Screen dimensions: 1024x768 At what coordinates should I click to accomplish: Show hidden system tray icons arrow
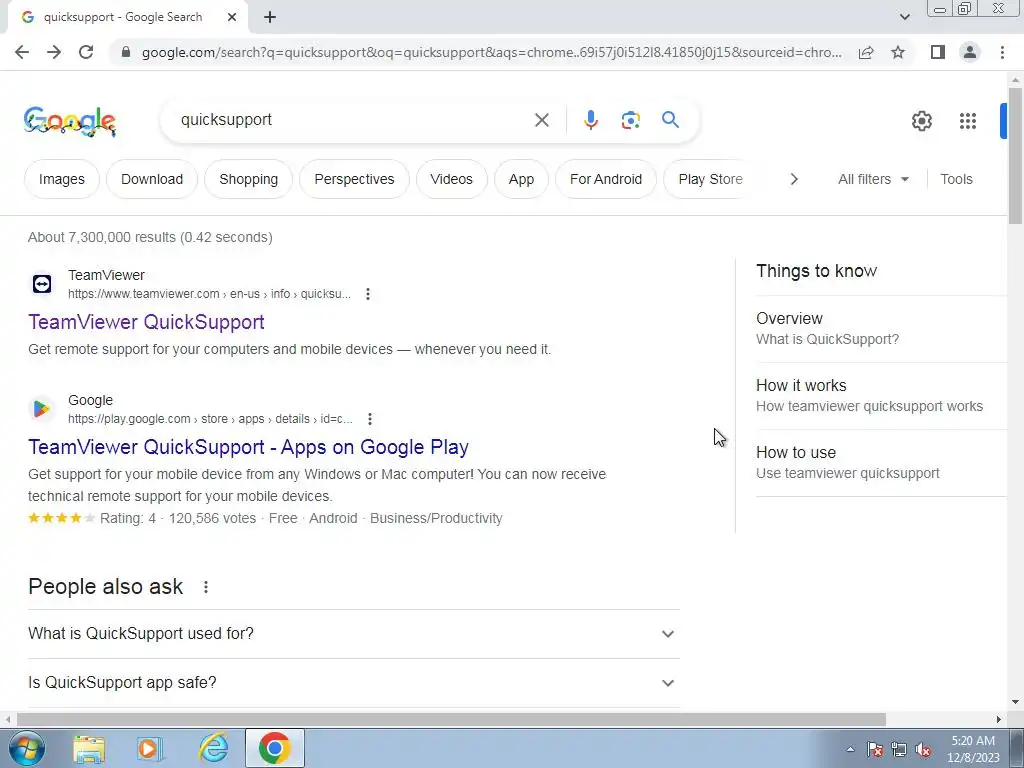click(x=850, y=749)
